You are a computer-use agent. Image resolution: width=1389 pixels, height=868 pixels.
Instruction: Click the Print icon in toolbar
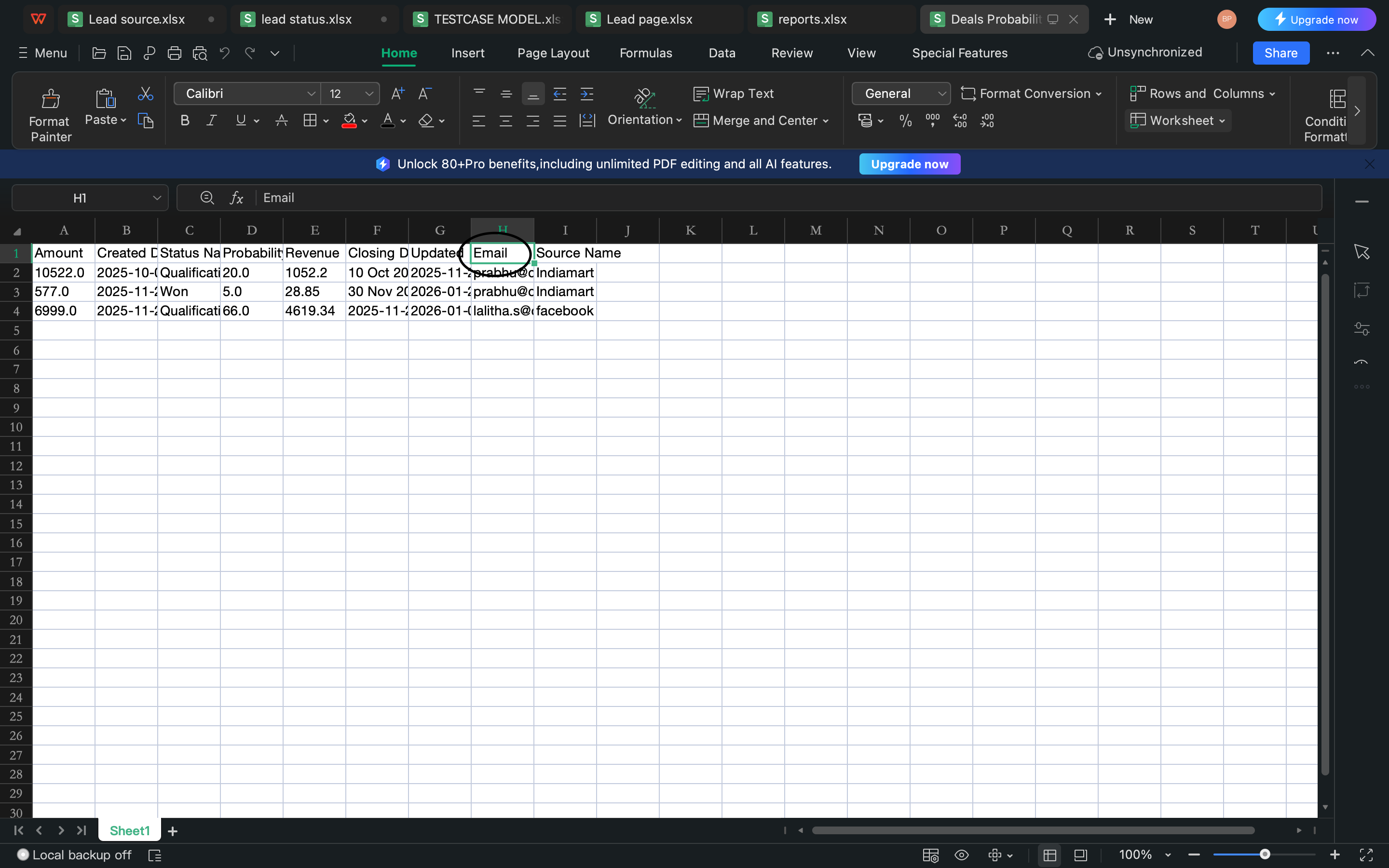[x=175, y=54]
